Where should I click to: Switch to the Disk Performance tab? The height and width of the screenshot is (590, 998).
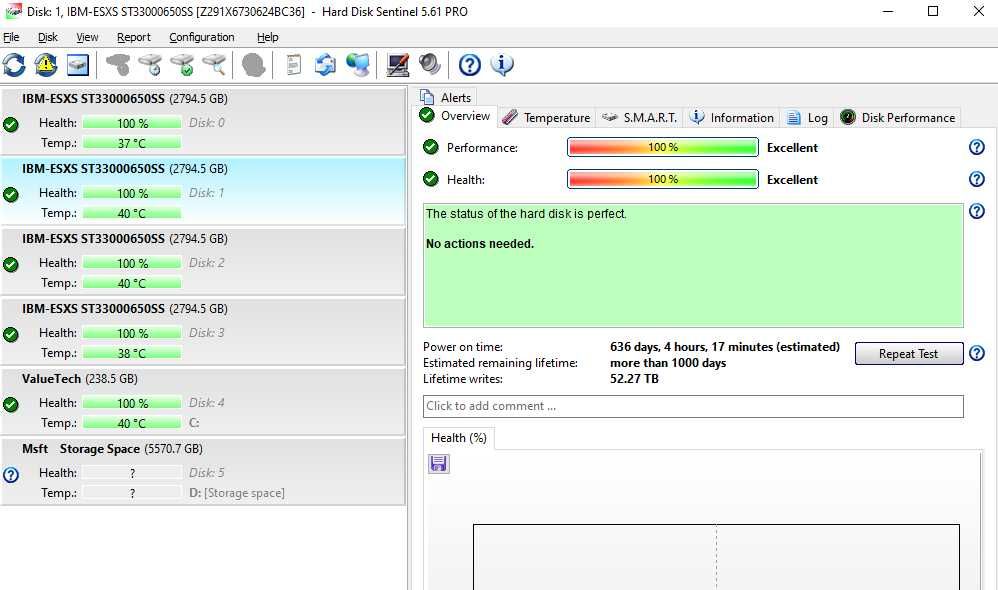pyautogui.click(x=898, y=117)
